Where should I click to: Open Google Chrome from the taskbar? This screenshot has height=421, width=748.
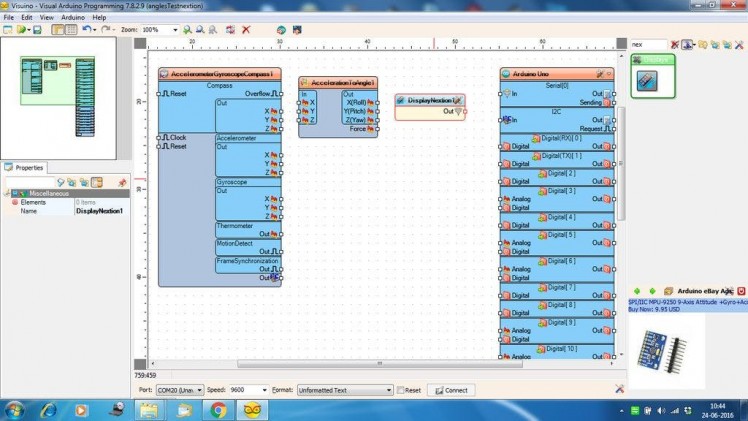point(219,408)
